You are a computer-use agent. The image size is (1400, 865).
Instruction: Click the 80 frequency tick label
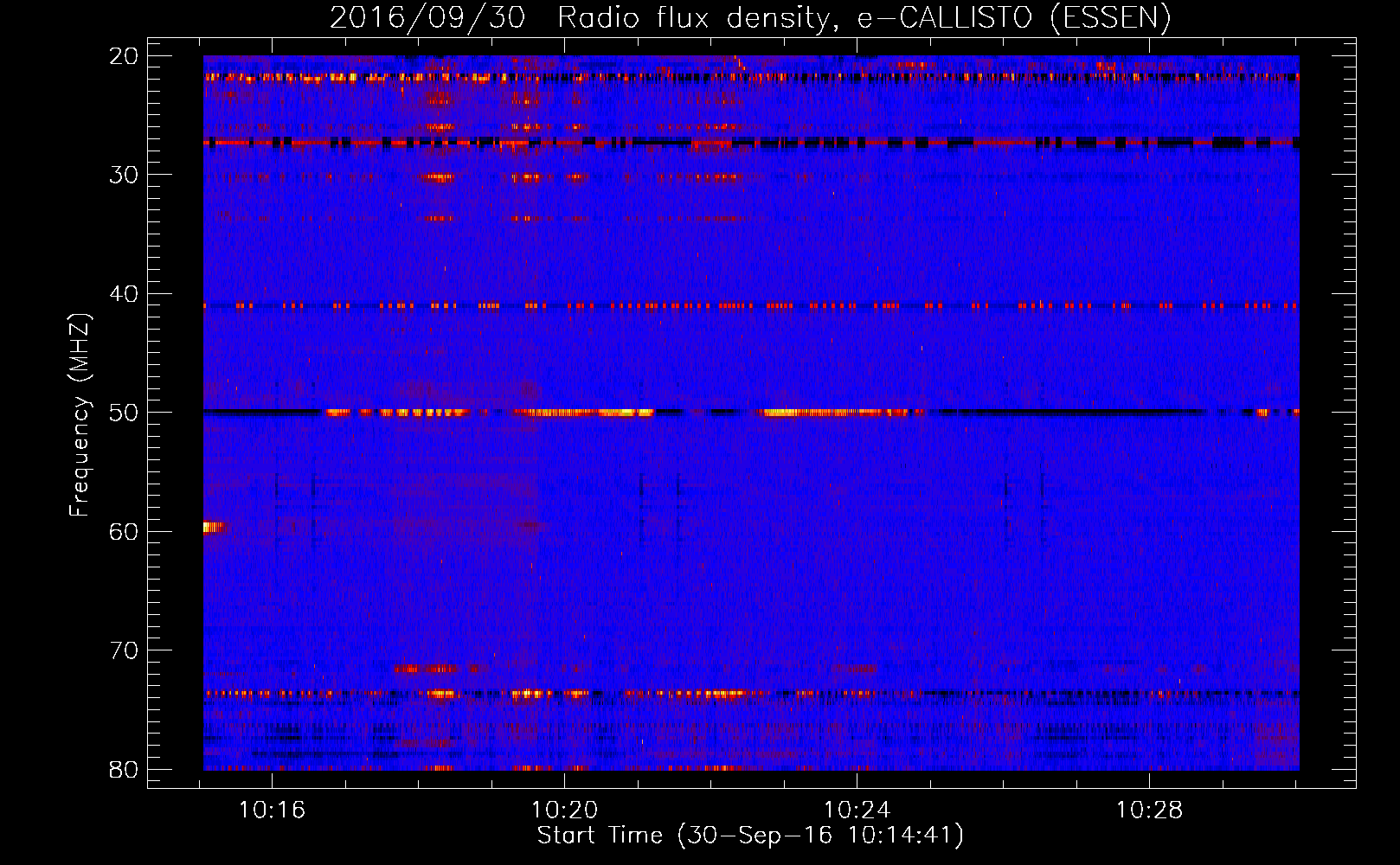coord(124,769)
